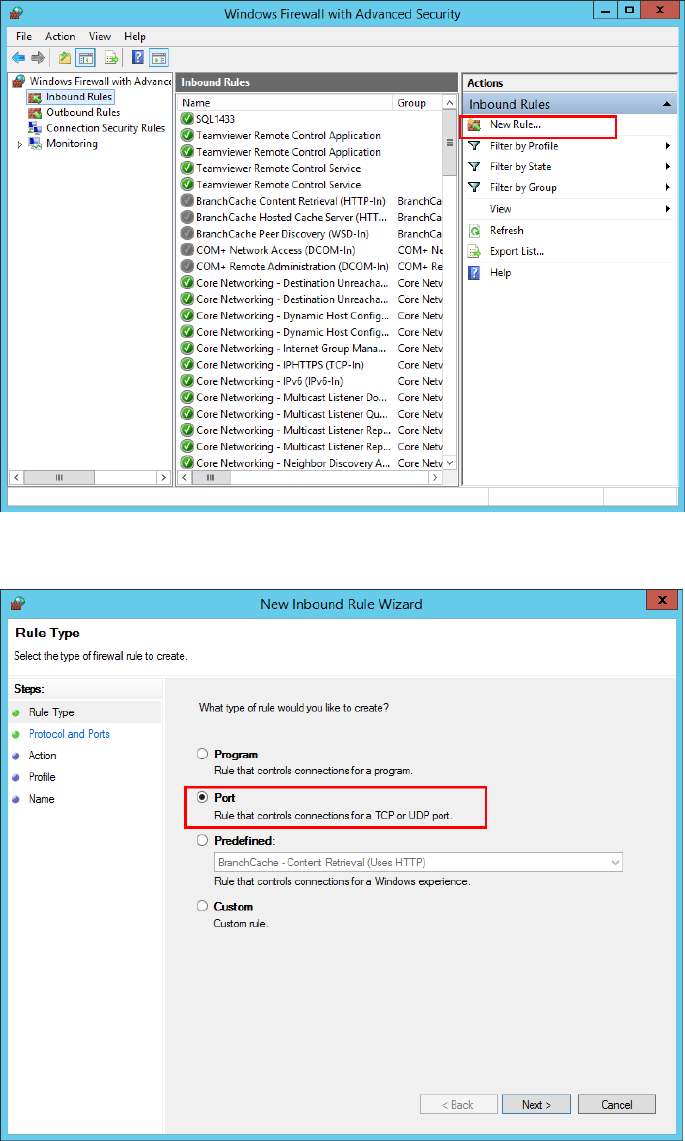This screenshot has width=685, height=1141.
Task: Click the Monitoring tree icon
Action: coord(34,143)
